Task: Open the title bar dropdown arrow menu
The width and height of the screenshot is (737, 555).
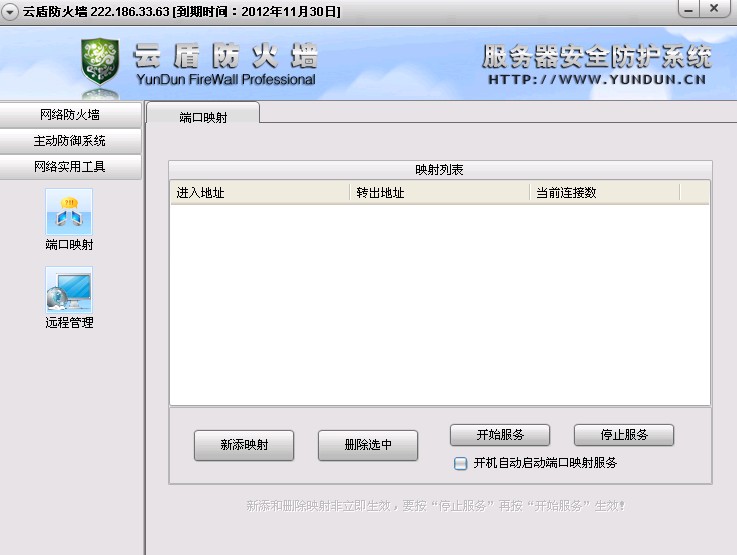Action: click(10, 11)
